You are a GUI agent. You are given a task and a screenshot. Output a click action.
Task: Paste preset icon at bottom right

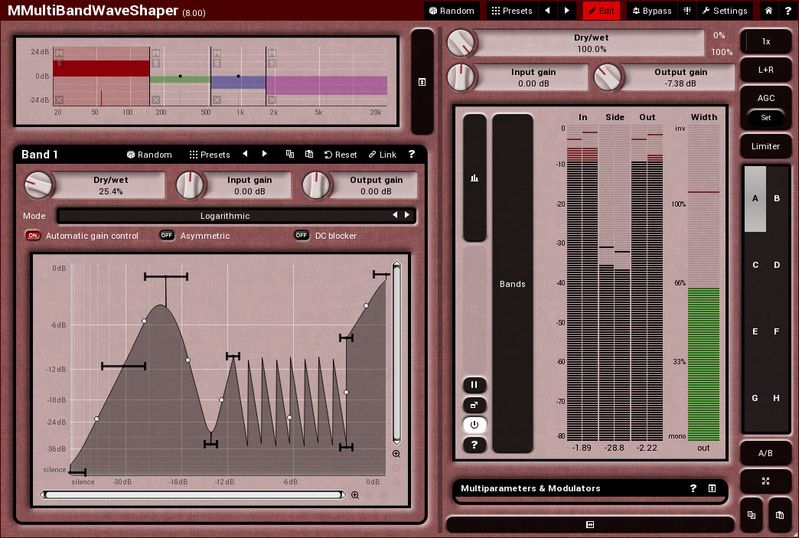pos(780,515)
